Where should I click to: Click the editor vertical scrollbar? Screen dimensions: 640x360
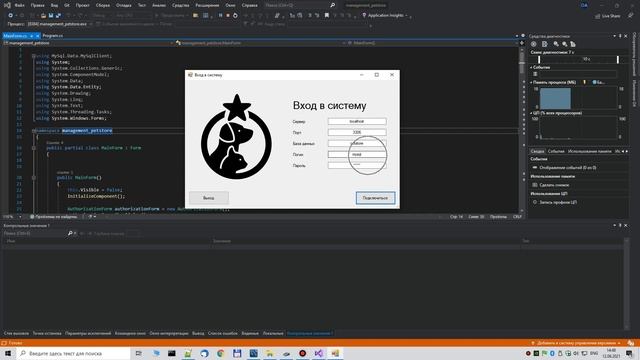click(522, 129)
